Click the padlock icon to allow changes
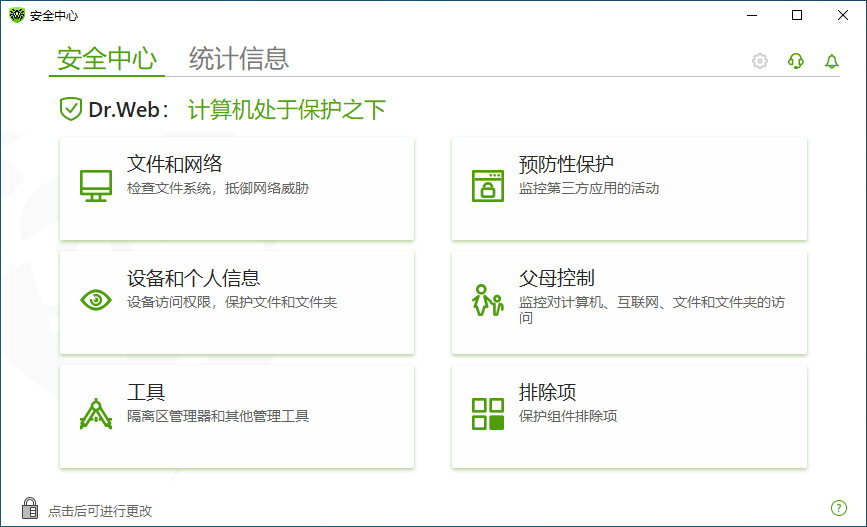 [30, 508]
